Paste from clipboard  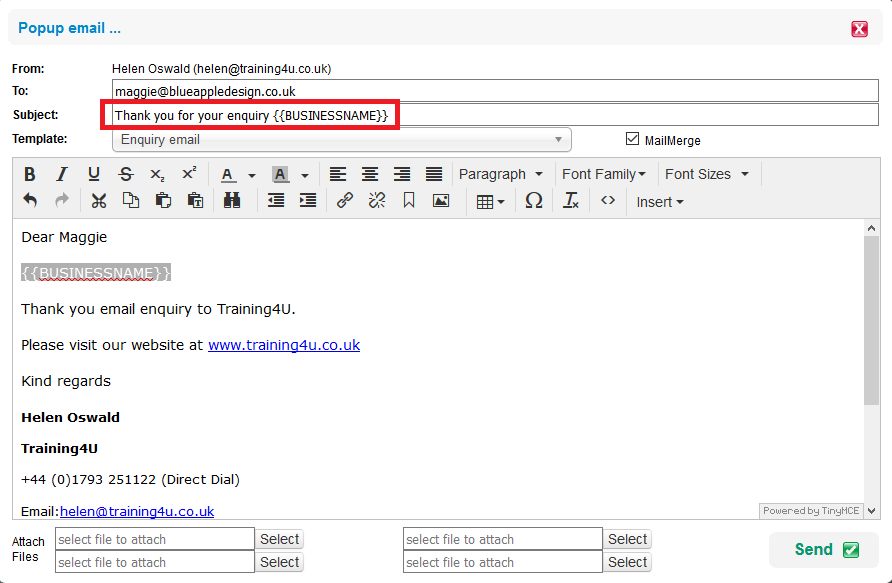point(163,201)
